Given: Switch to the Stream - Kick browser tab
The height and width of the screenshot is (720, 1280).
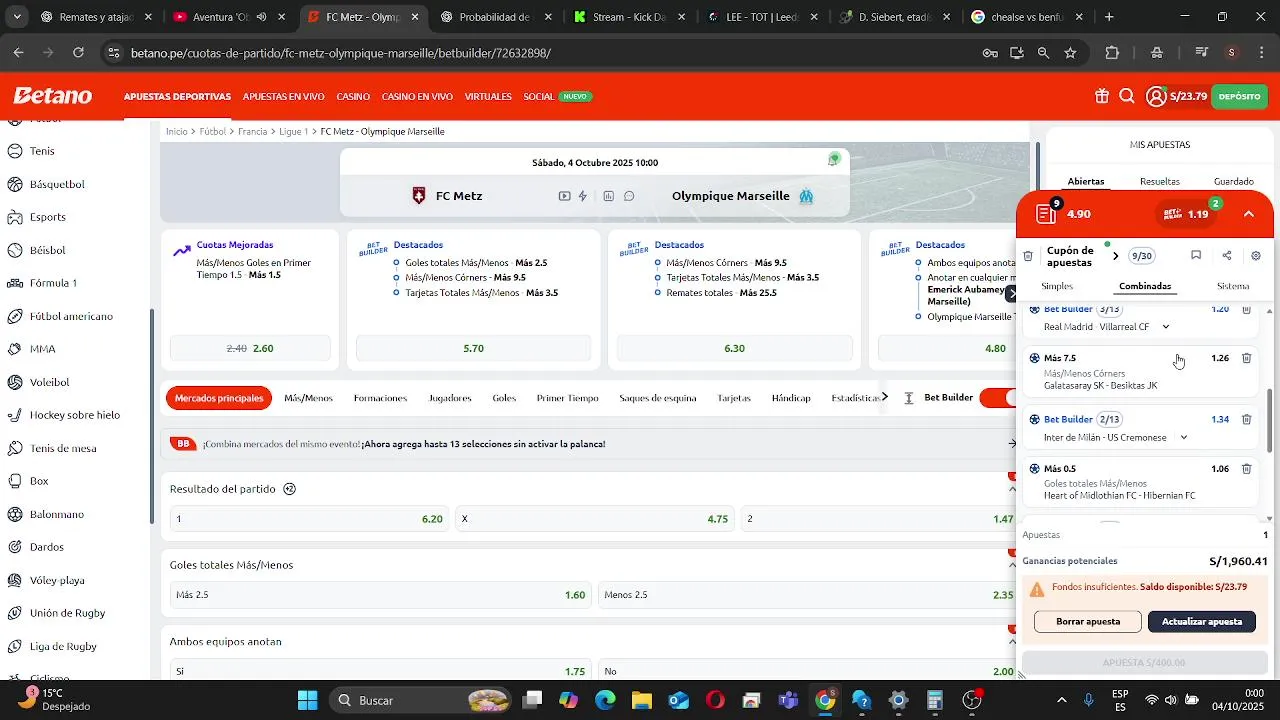Looking at the screenshot, I should pos(629,17).
